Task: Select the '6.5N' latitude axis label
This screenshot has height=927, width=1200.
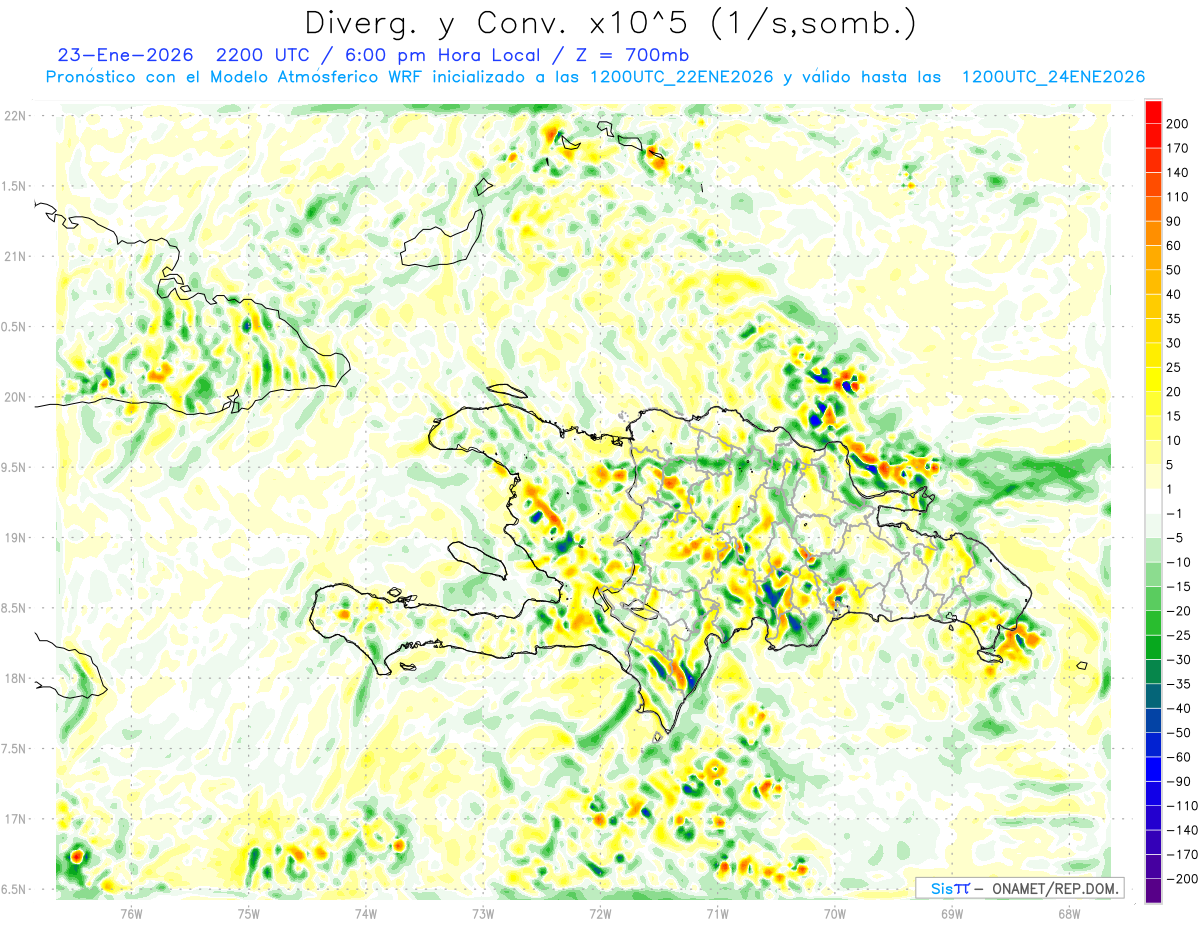Action: (15, 889)
